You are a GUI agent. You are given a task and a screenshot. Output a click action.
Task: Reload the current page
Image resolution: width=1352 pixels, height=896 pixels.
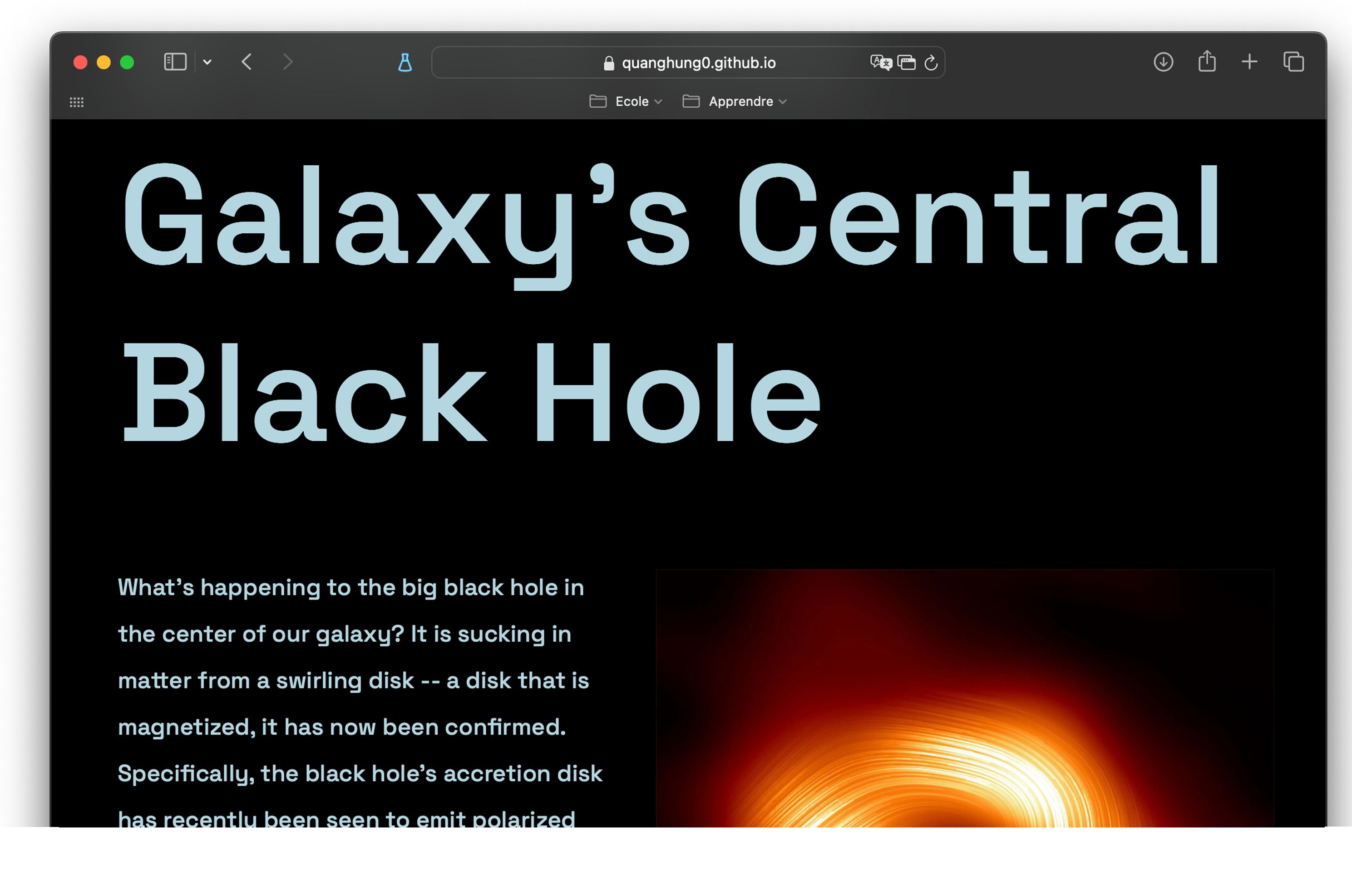(931, 62)
